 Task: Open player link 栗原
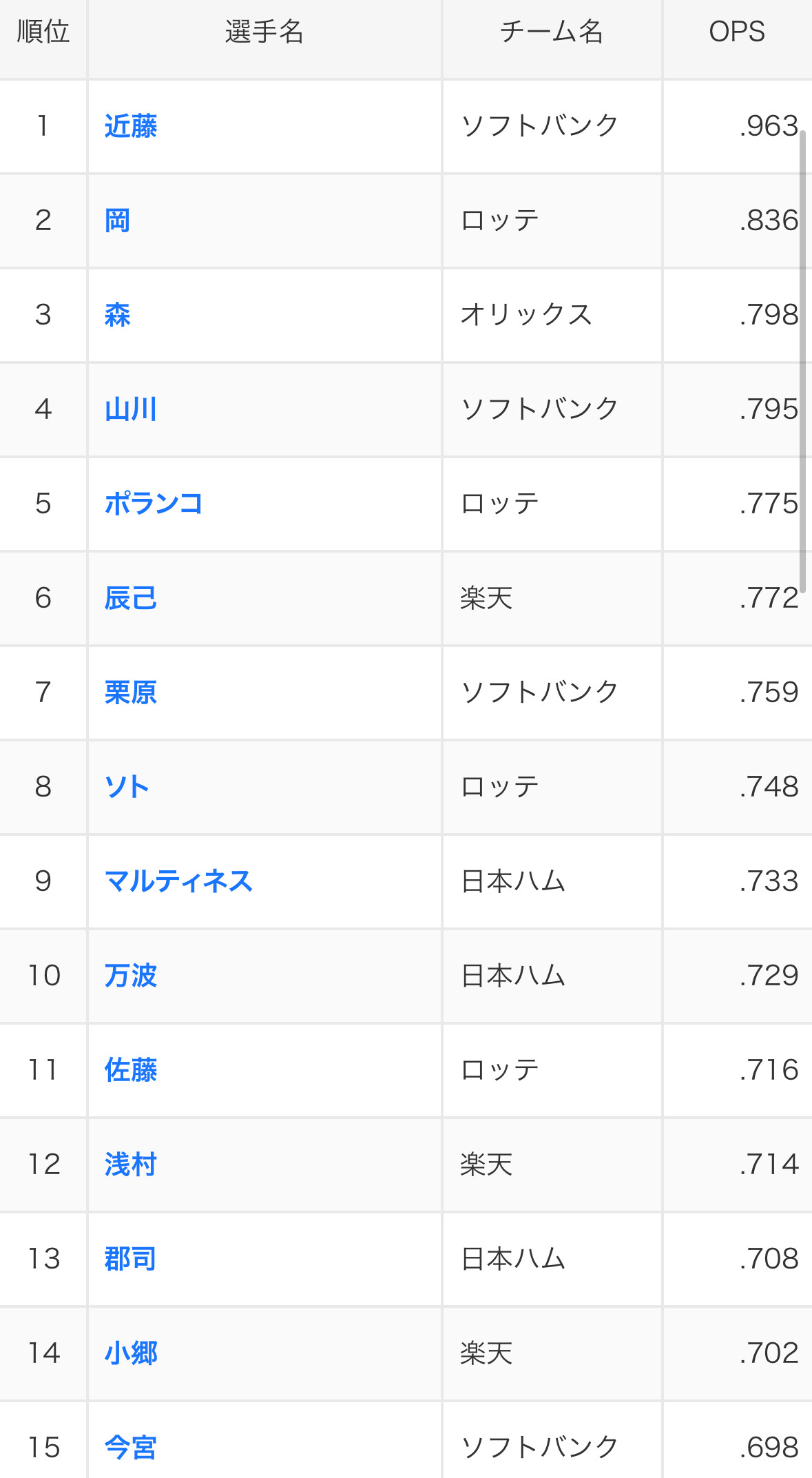[x=131, y=693]
